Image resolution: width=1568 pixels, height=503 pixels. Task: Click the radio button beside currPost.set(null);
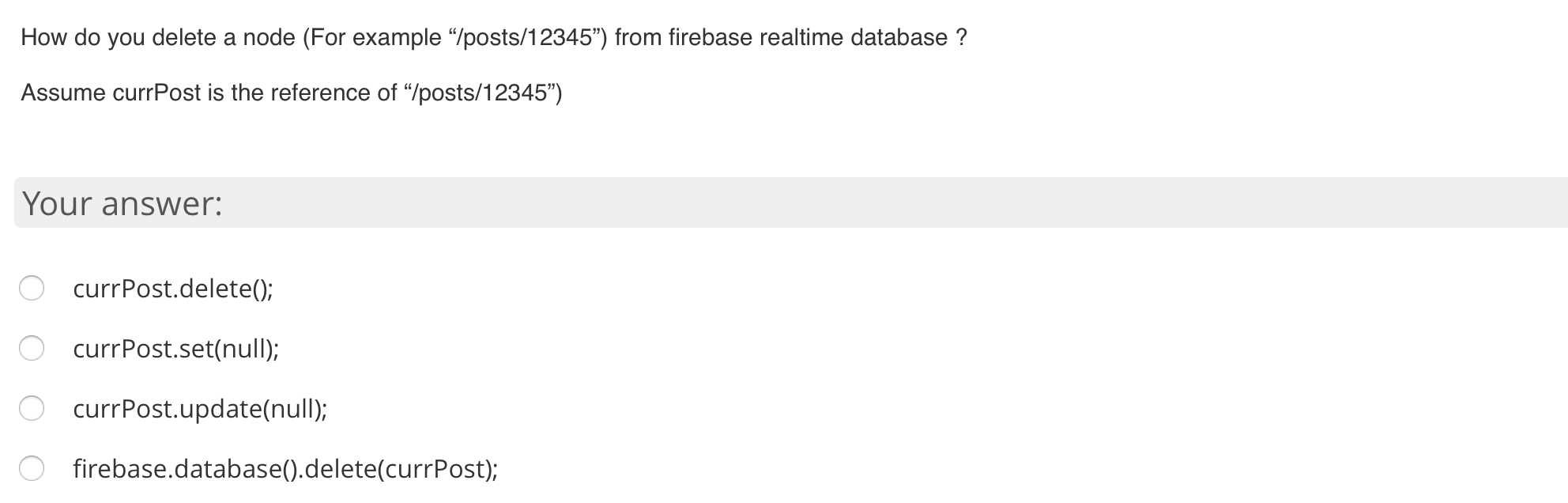point(32,349)
